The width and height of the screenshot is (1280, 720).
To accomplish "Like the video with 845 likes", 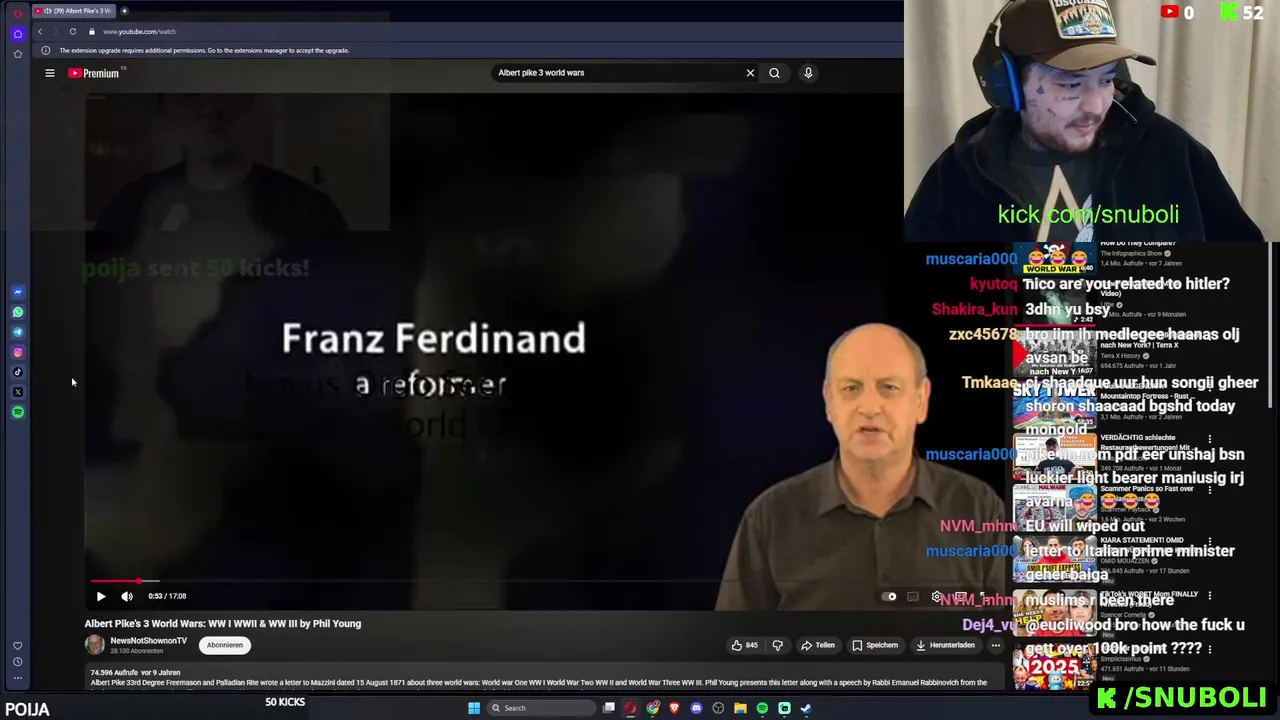I will click(x=744, y=645).
